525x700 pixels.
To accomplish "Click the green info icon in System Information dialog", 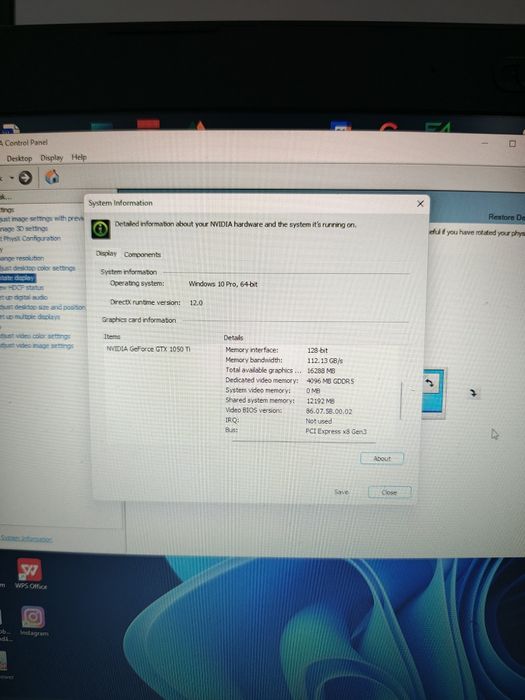I will pyautogui.click(x=100, y=229).
